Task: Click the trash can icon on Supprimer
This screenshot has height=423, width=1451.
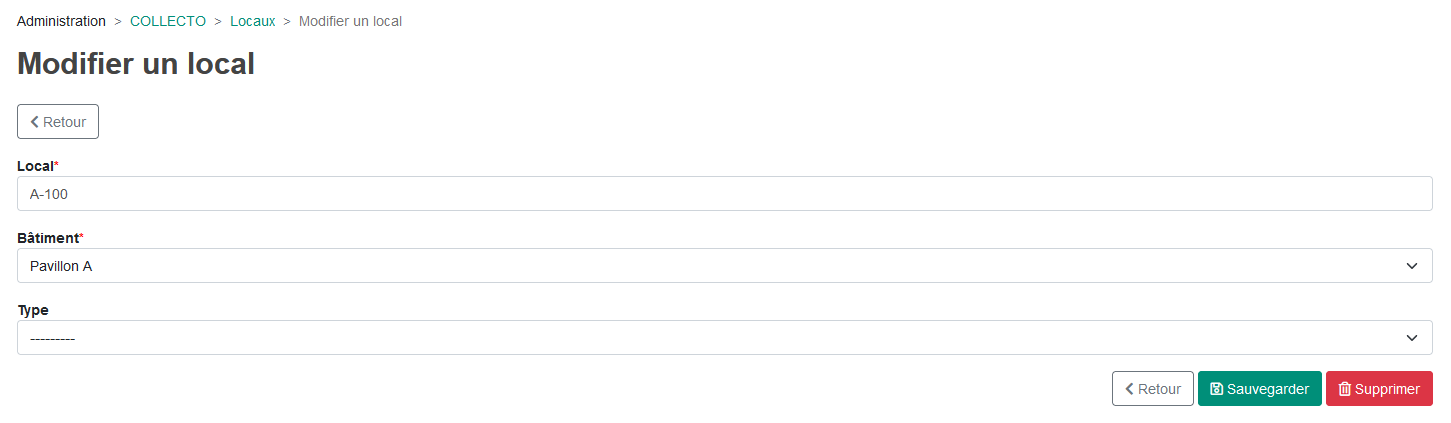Action: (1345, 389)
